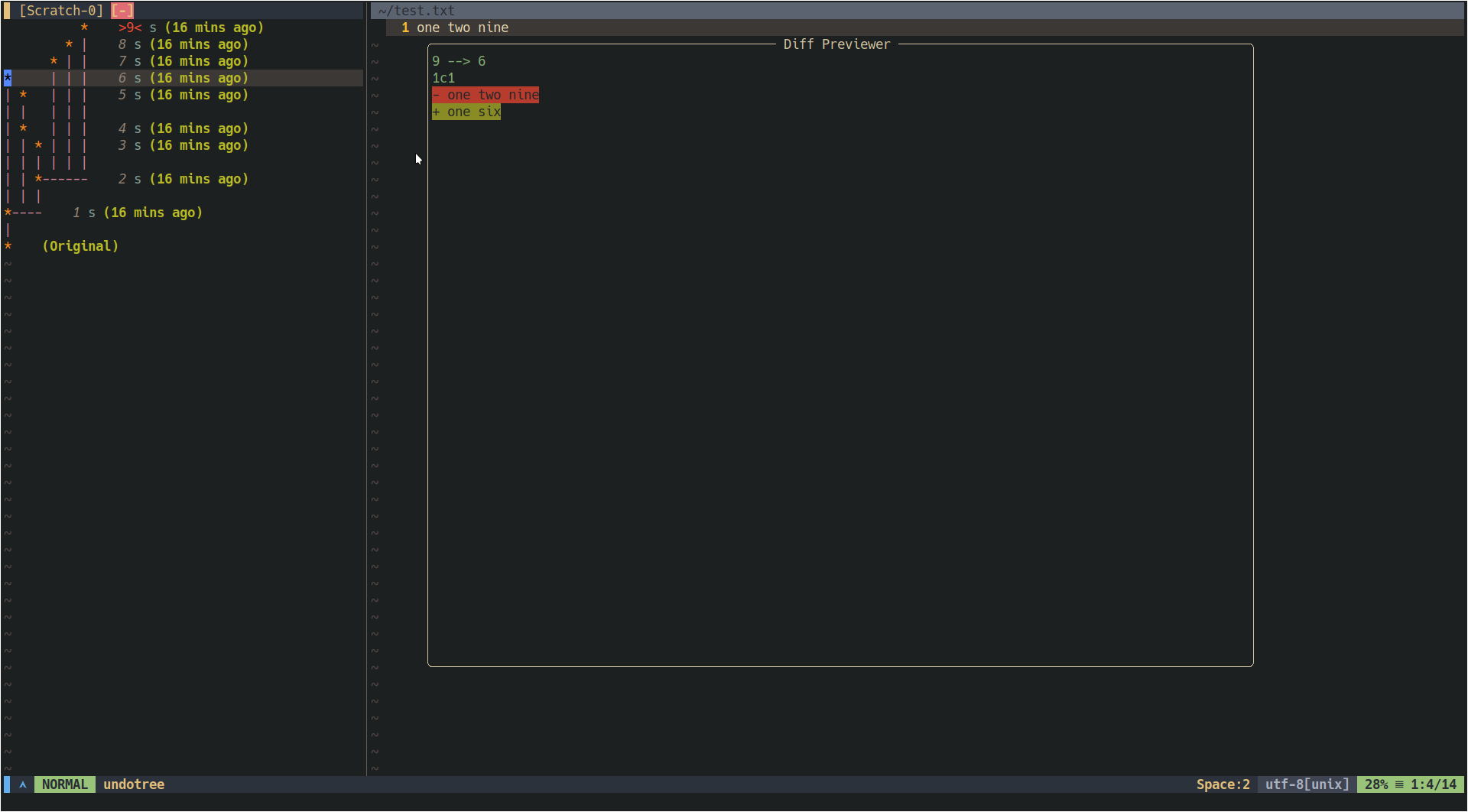The image size is (1468, 812).
Task: Click the red [-] modified flag
Action: tap(122, 11)
